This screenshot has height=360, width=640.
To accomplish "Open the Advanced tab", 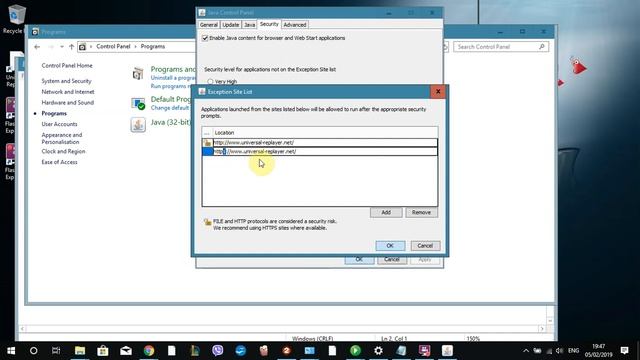I will pyautogui.click(x=295, y=25).
